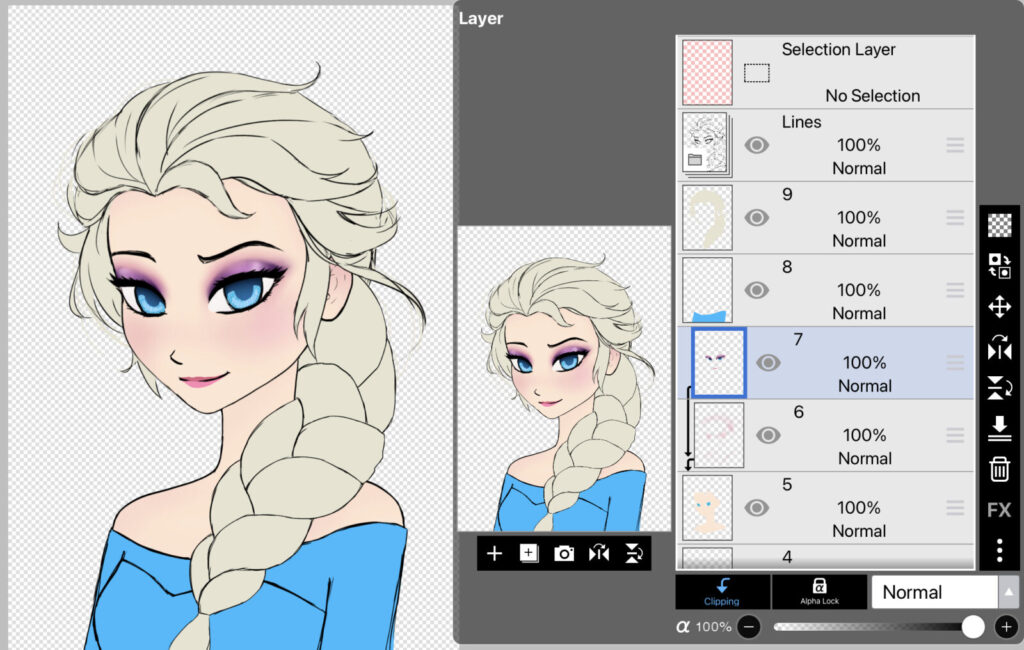Grab reorder handle of Lines layer
Screen dimensions: 1024x650
955,145
